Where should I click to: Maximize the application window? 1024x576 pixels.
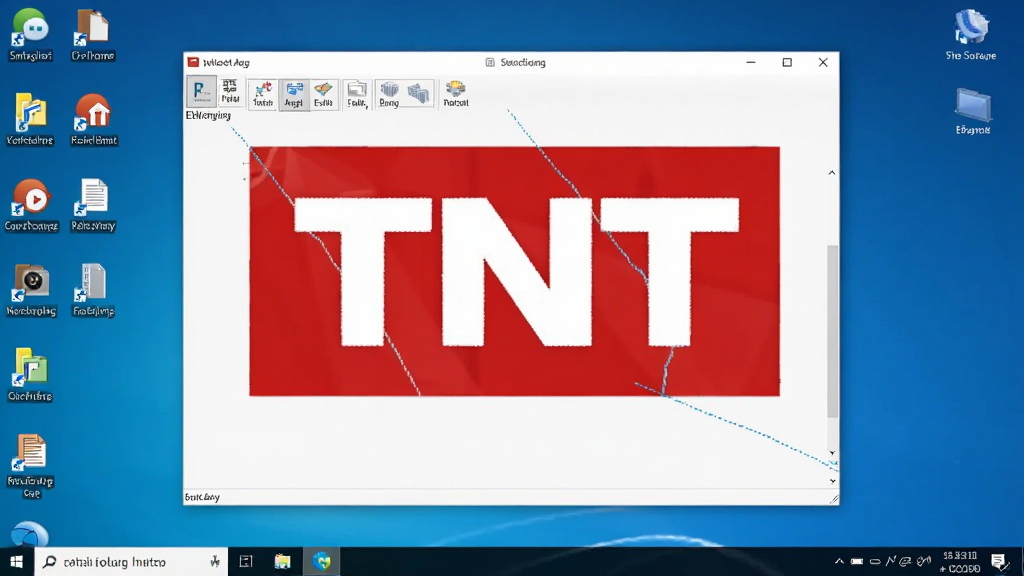787,62
